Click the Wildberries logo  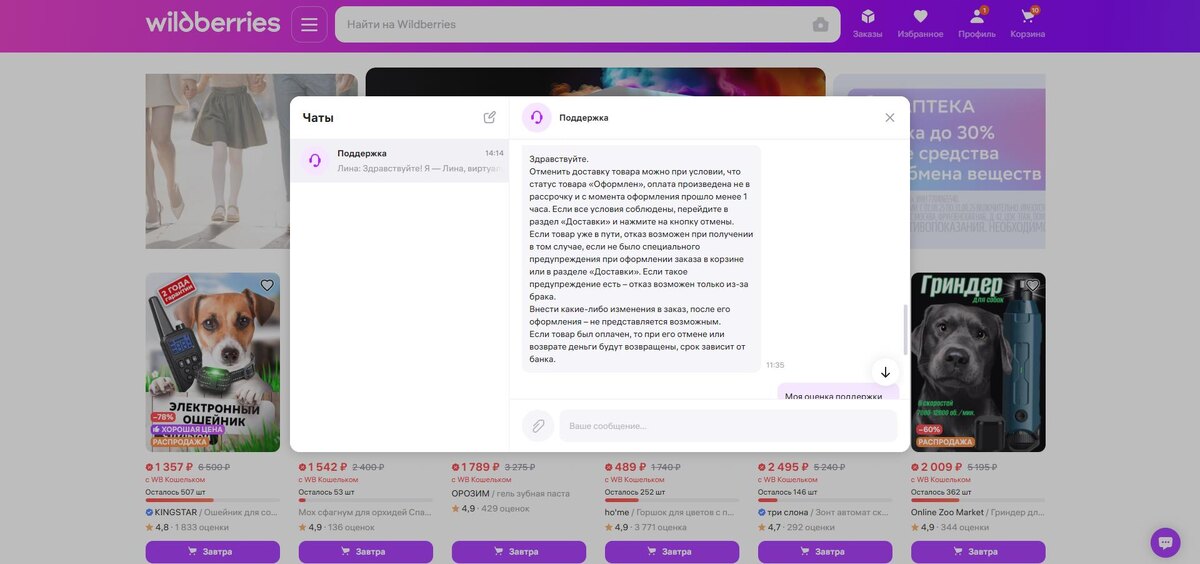[213, 22]
